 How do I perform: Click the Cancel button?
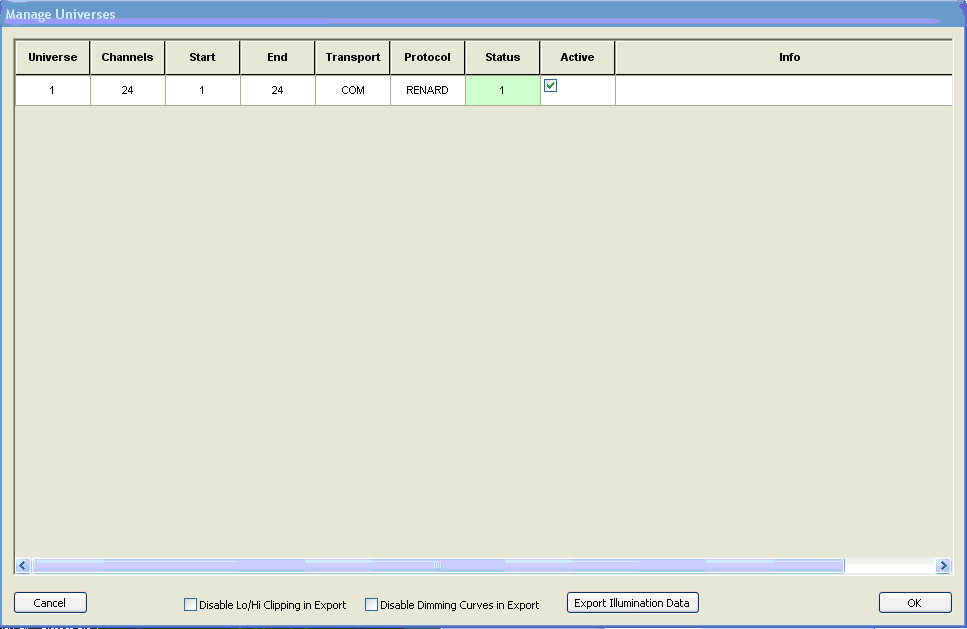pos(51,602)
